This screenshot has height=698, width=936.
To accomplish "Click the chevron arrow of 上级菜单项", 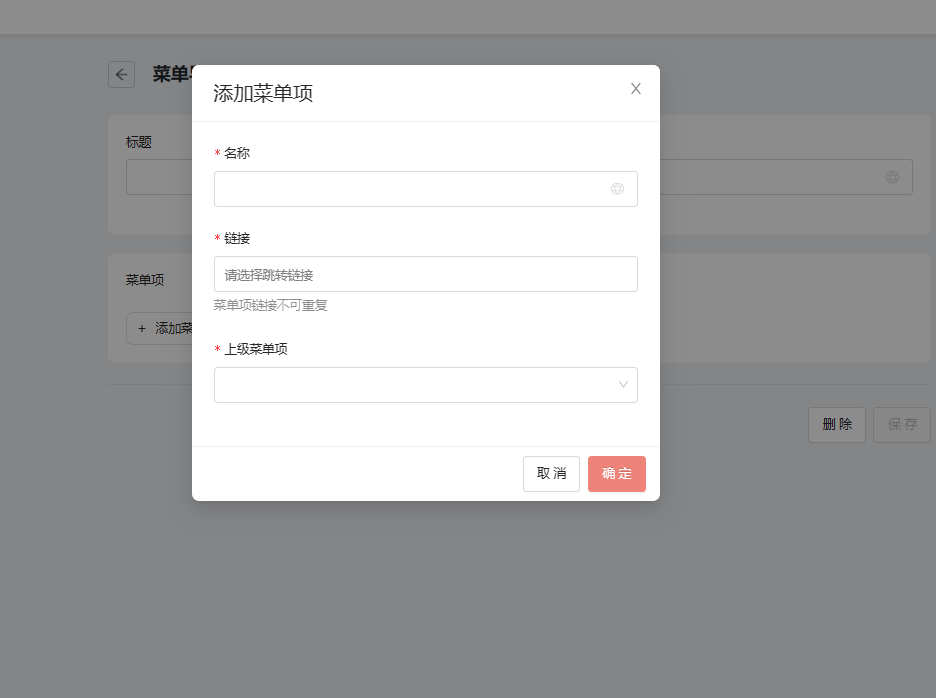I will click(x=623, y=385).
